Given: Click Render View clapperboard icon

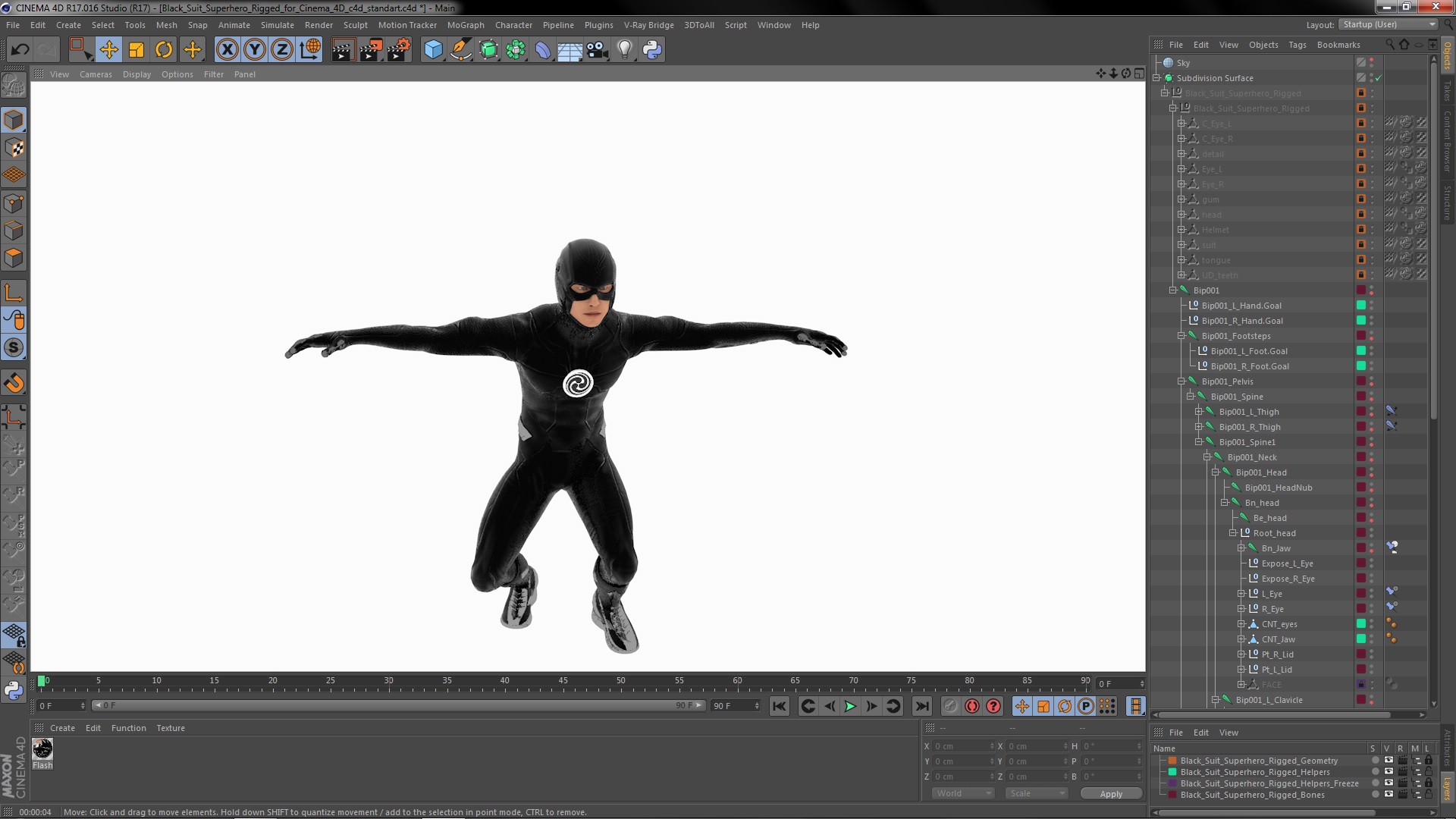Looking at the screenshot, I should point(343,50).
